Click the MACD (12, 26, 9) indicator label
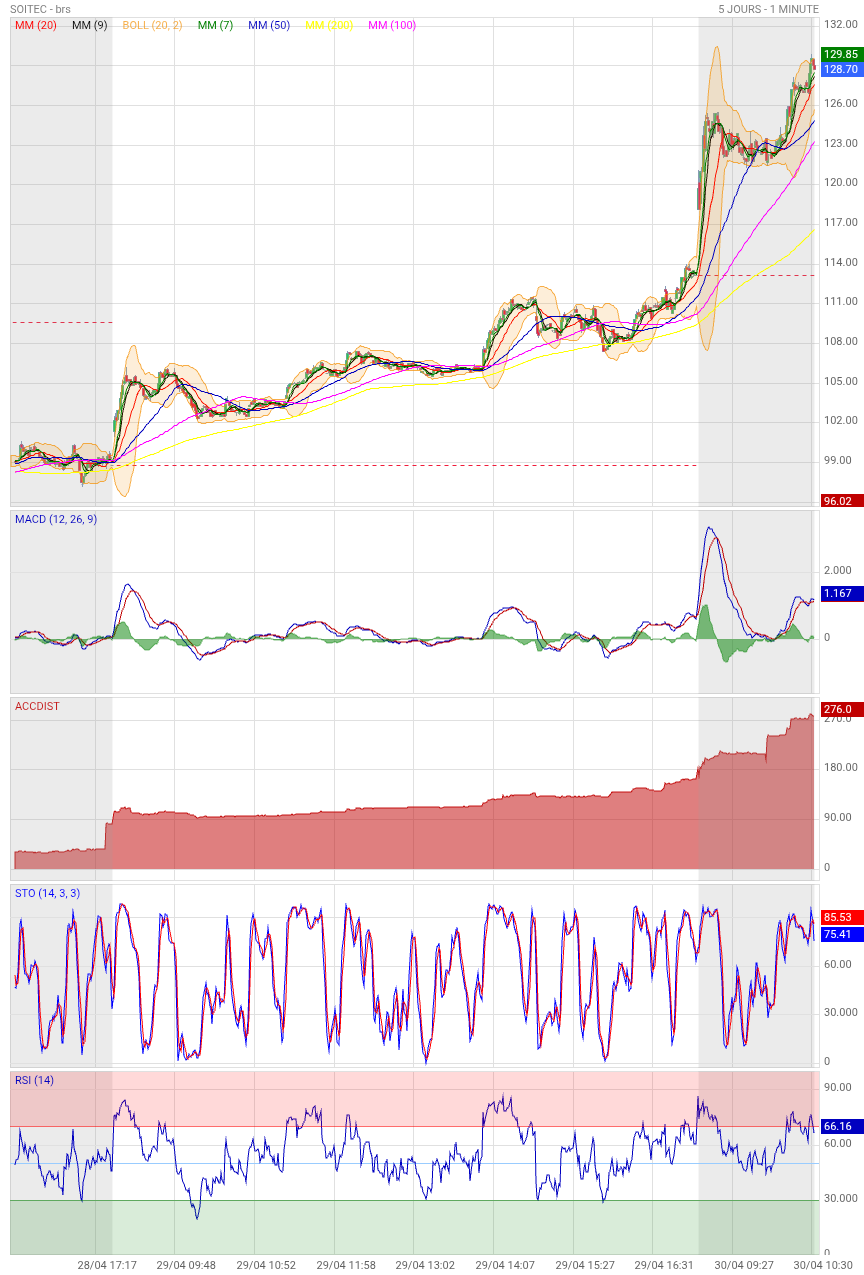Image resolution: width=864 pixels, height=1275 pixels. [x=56, y=519]
